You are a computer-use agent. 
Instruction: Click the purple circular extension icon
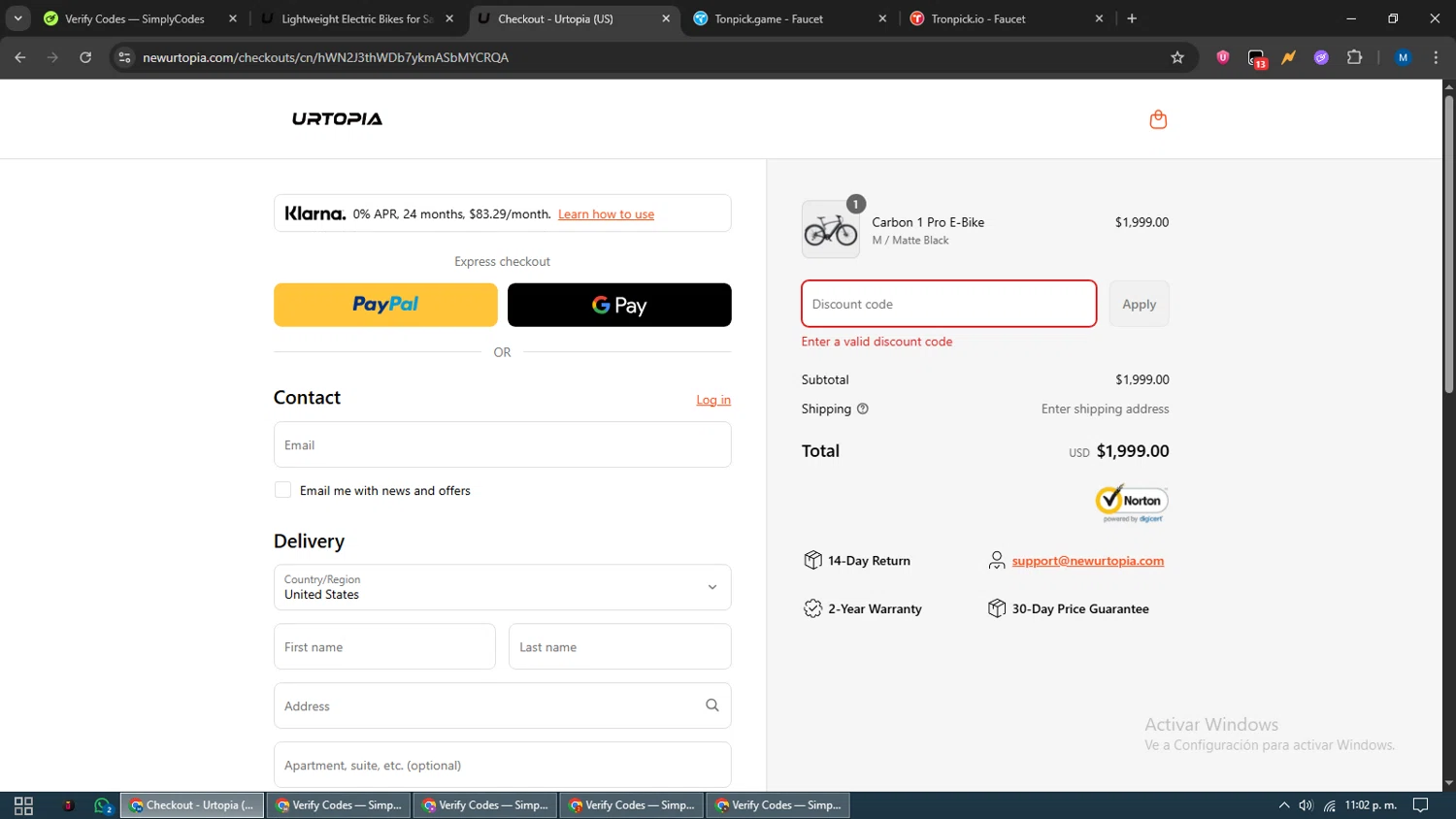(x=1321, y=57)
